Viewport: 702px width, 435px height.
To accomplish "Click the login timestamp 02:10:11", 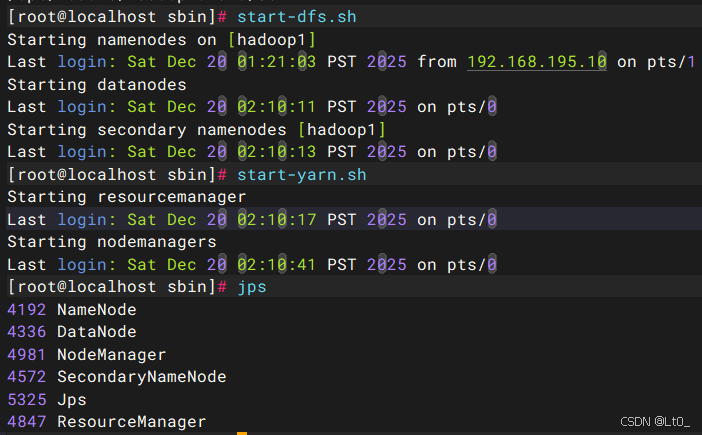I will (276, 107).
